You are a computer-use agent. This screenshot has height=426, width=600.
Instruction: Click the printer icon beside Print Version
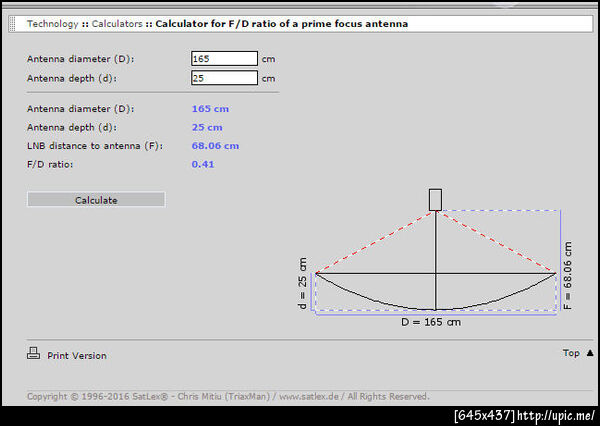point(33,353)
